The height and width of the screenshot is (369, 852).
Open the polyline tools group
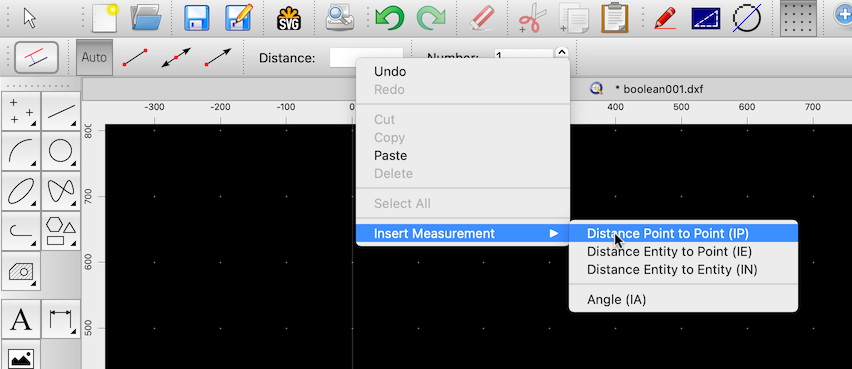pyautogui.click(x=21, y=231)
